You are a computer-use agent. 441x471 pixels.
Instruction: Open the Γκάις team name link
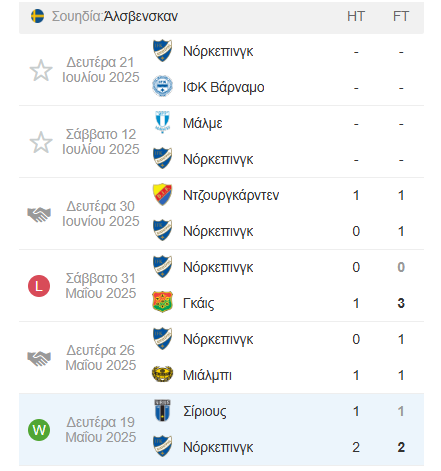click(x=199, y=303)
